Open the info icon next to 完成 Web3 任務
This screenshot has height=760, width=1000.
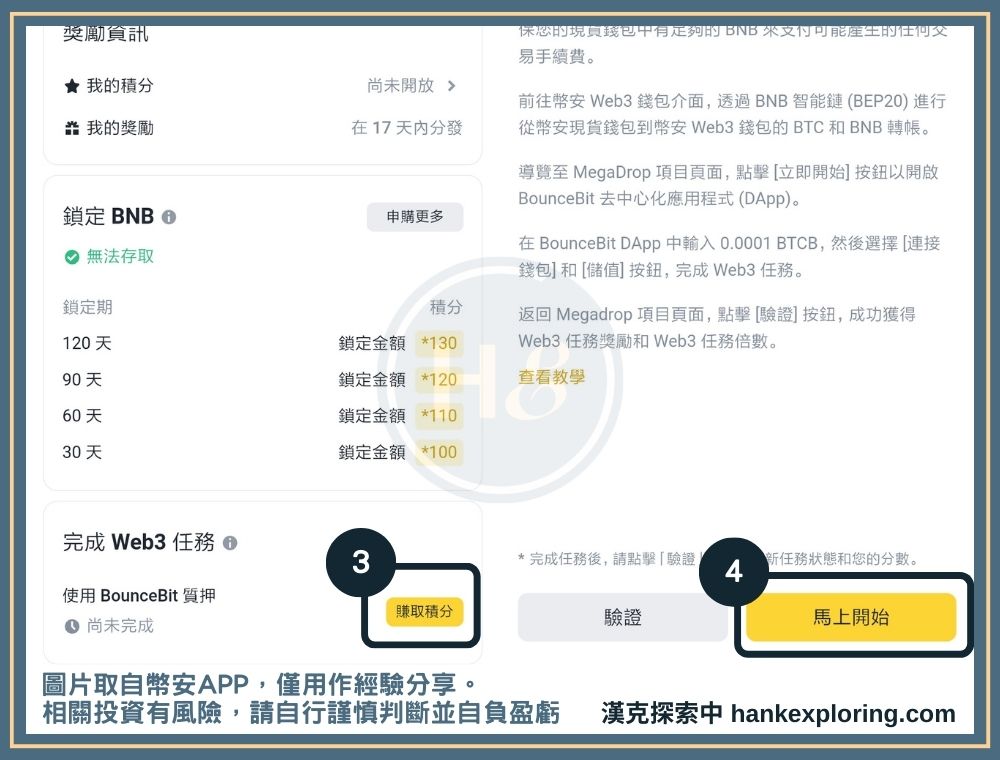point(230,543)
